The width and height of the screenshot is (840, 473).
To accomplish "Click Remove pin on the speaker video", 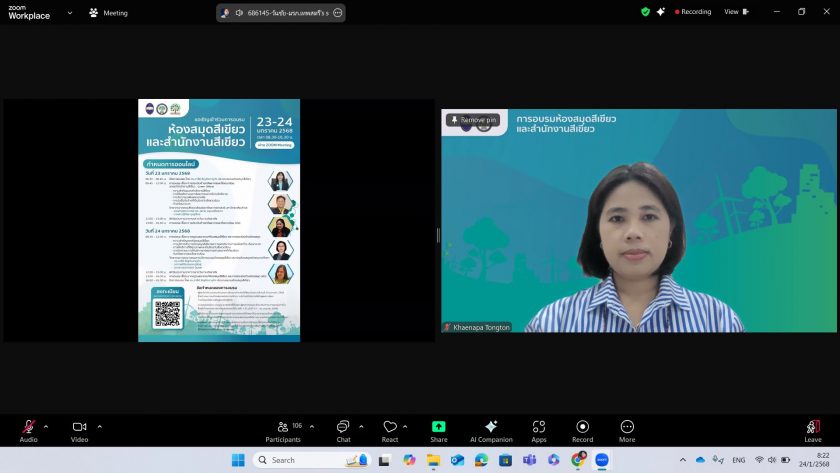I will pyautogui.click(x=473, y=120).
